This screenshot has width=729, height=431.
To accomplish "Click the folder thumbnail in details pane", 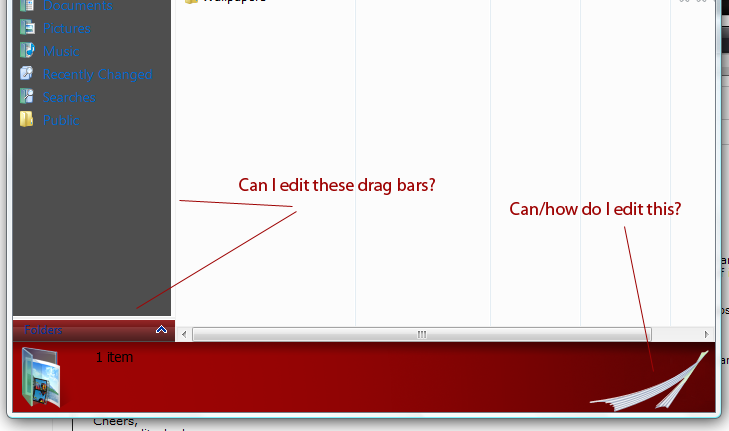I will pos(41,378).
